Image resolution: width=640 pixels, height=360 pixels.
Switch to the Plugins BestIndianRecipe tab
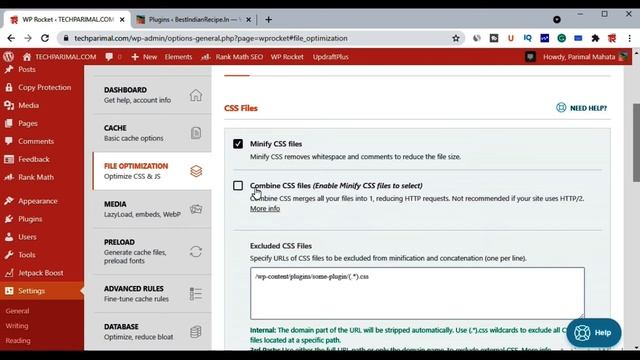click(x=194, y=20)
